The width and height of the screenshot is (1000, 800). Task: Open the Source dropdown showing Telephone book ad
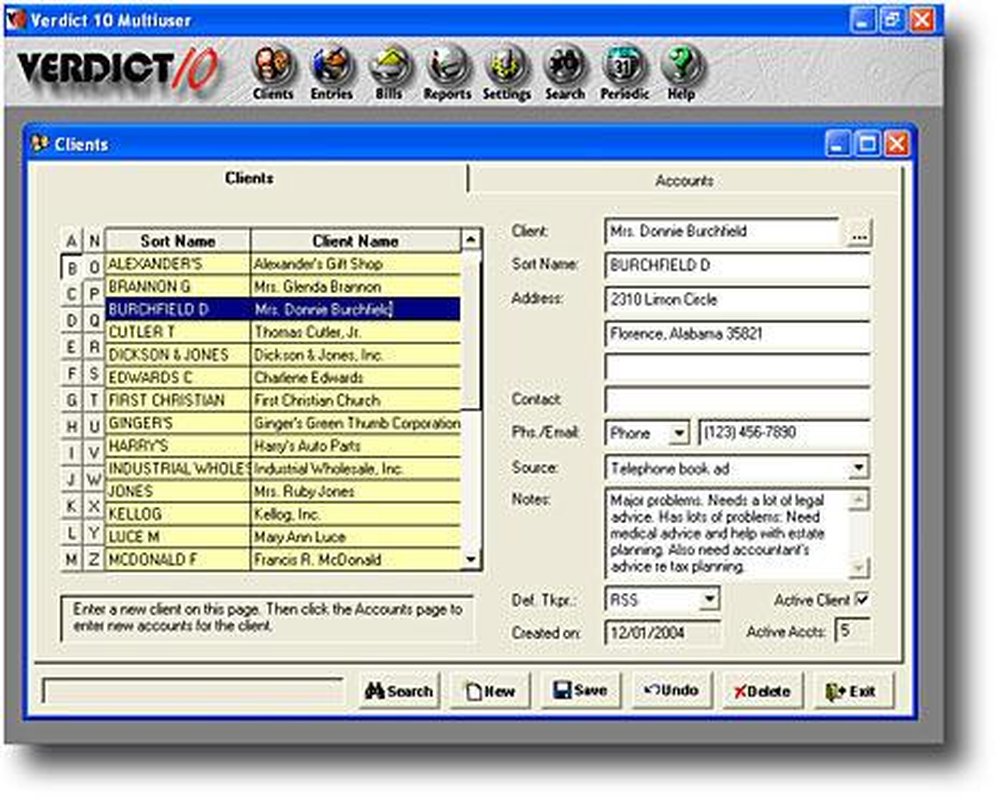[860, 467]
